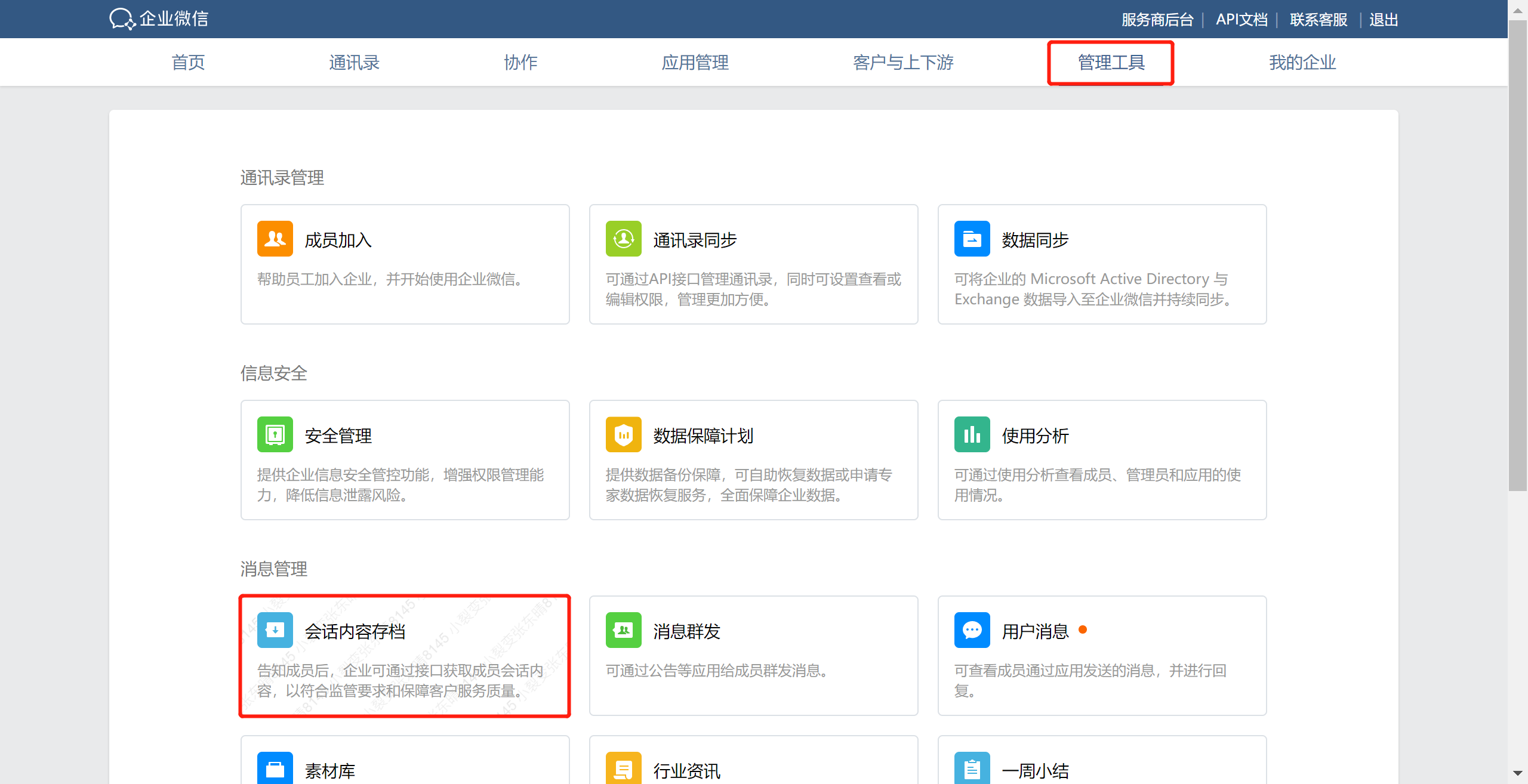The width and height of the screenshot is (1528, 784).
Task: Click the description starting 告知成员后
Action: [401, 681]
